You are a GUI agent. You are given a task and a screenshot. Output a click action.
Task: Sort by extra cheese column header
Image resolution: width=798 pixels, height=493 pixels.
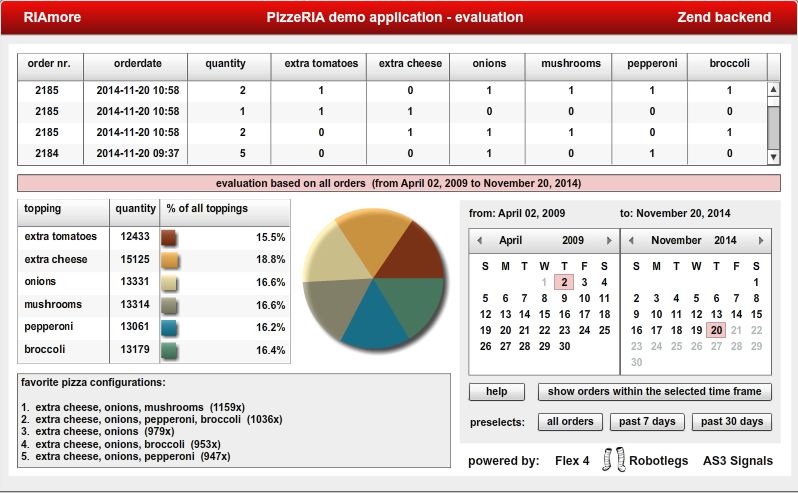point(408,67)
